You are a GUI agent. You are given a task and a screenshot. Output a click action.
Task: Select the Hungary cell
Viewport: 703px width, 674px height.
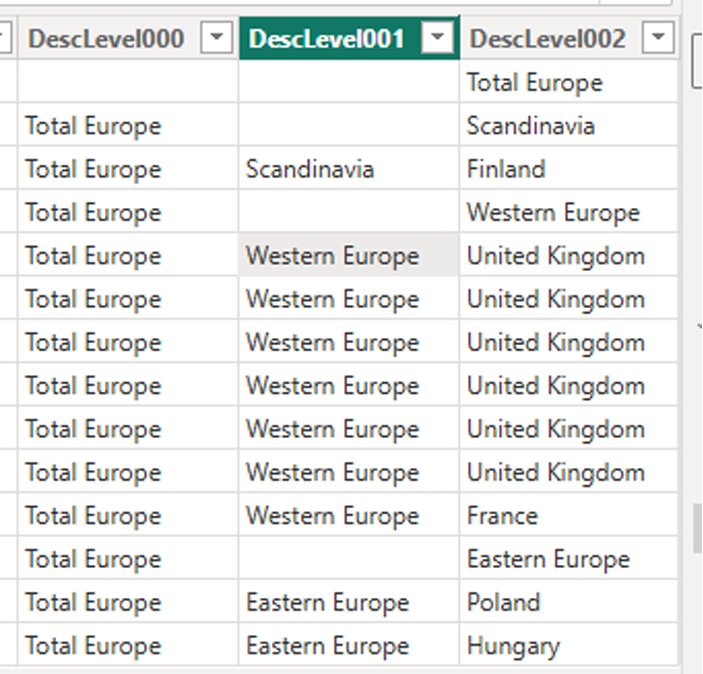568,646
